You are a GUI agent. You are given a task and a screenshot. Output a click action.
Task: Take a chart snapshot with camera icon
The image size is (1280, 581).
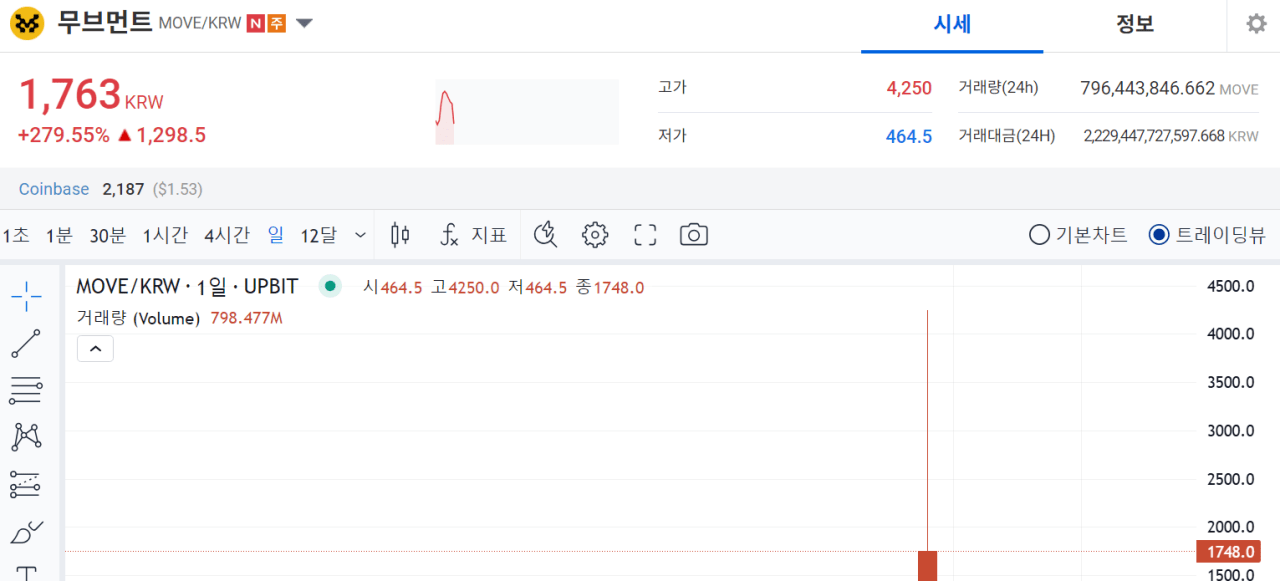[x=693, y=235]
